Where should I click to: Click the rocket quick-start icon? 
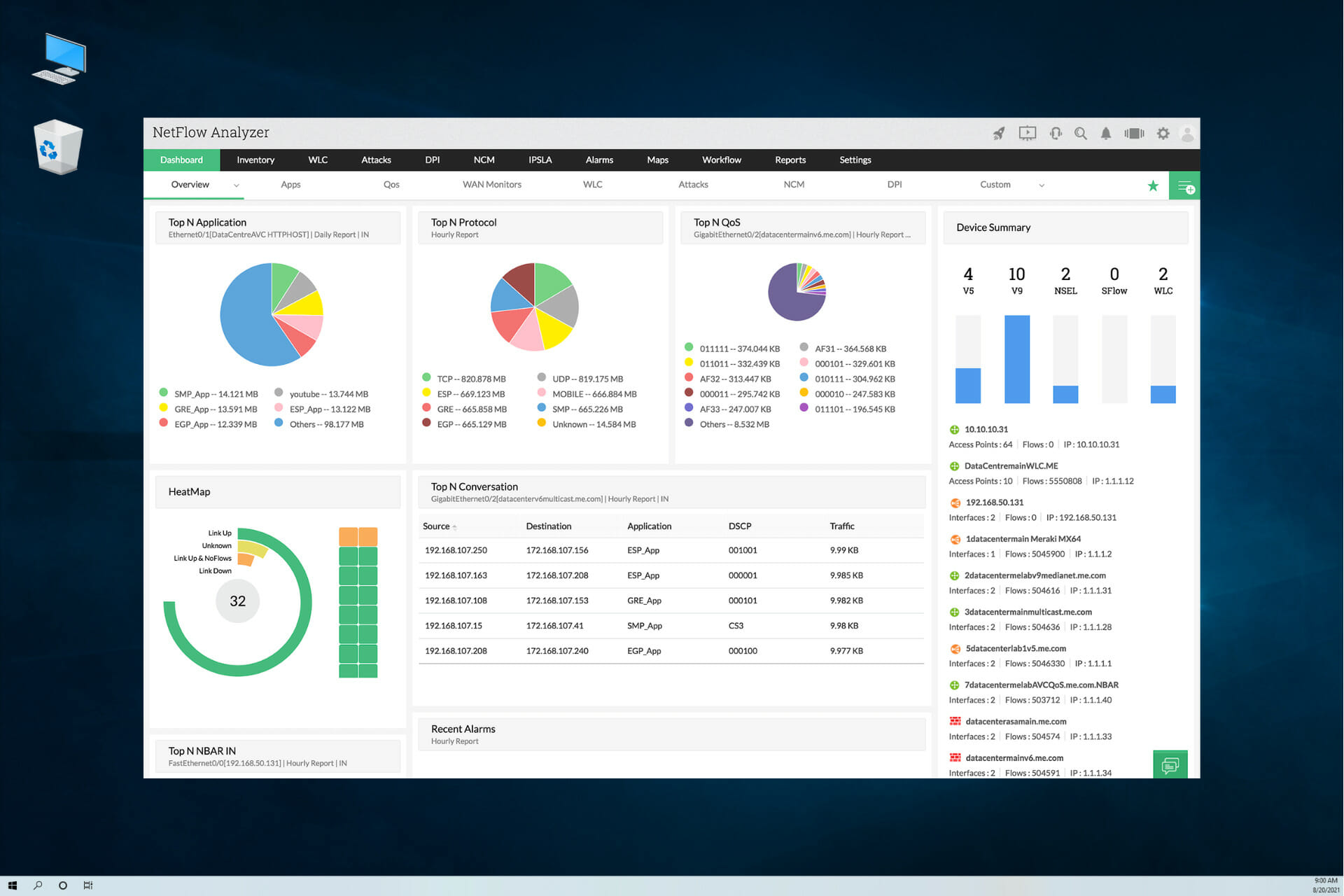coord(999,133)
